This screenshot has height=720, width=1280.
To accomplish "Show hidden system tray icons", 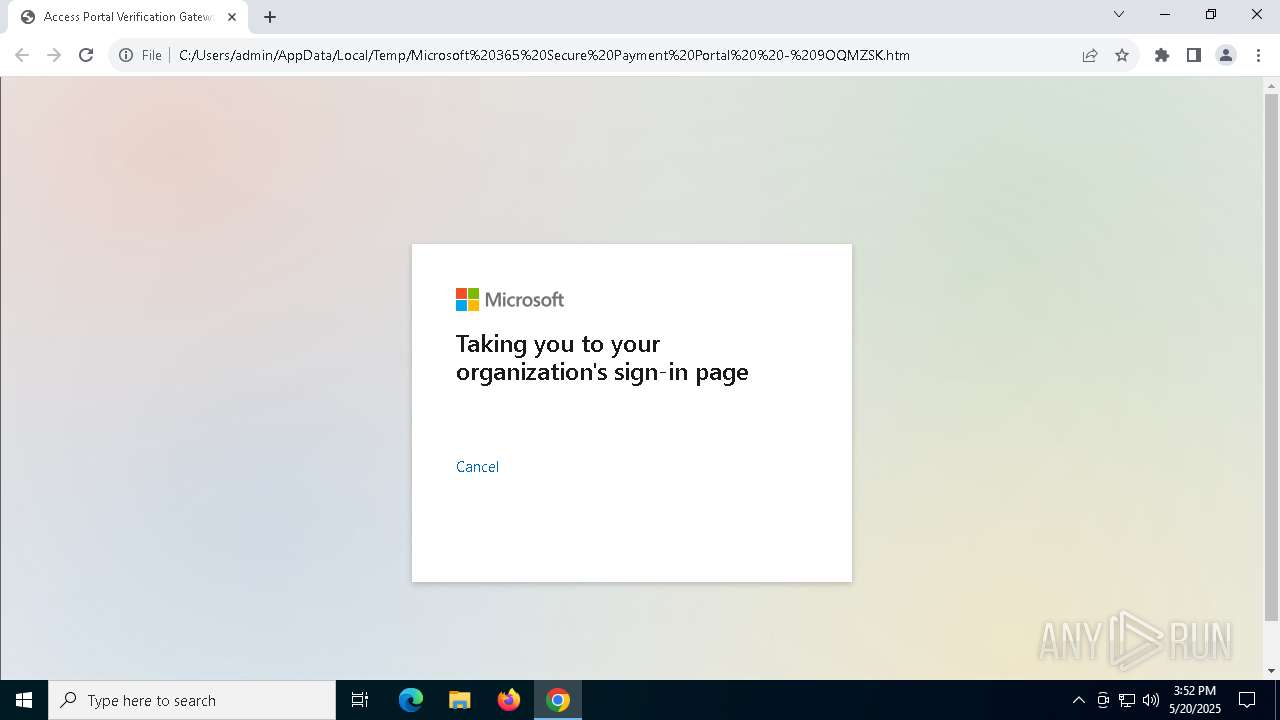I will tap(1078, 700).
